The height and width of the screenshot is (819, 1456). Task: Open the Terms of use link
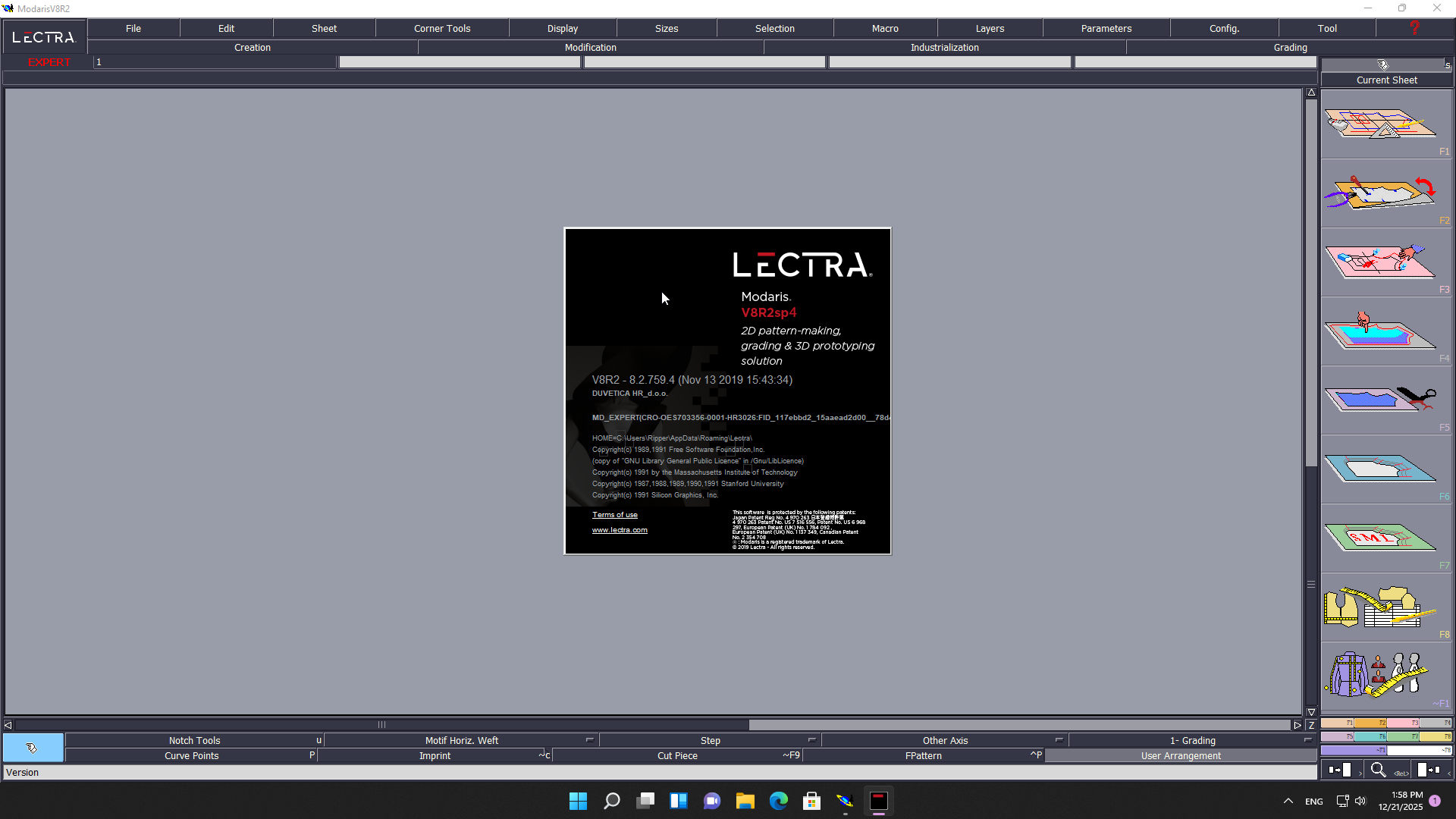tap(614, 515)
